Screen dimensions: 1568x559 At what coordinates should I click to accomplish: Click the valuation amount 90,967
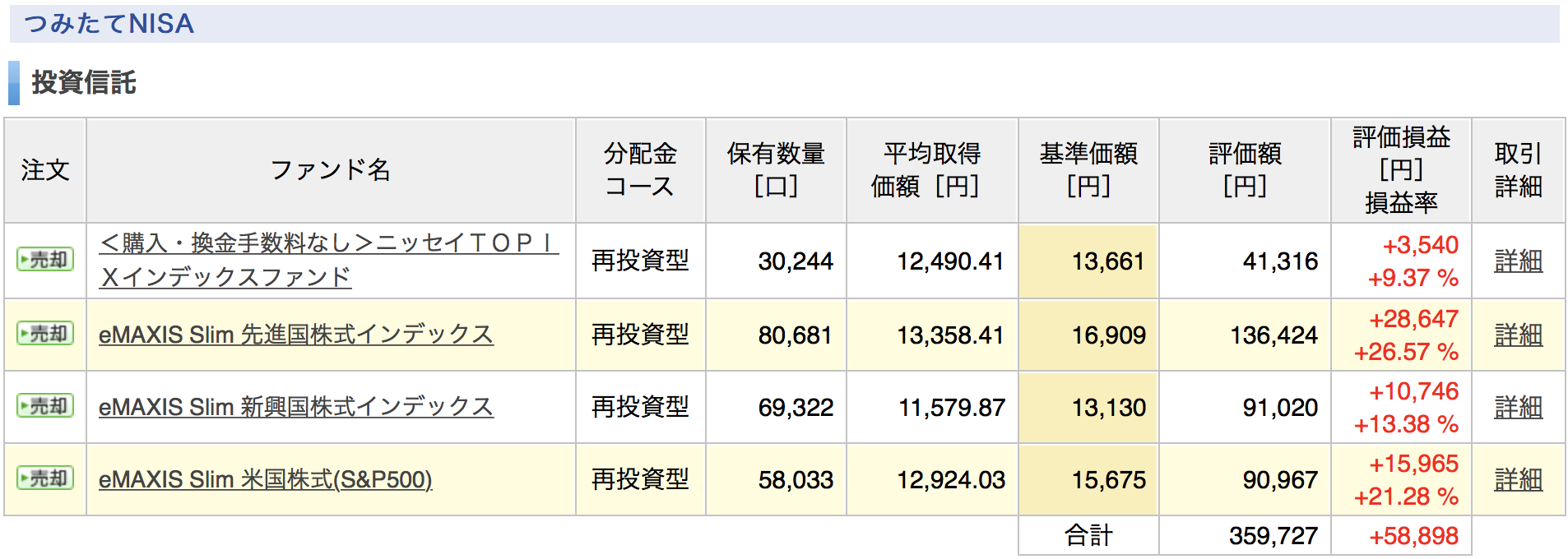(x=1280, y=480)
